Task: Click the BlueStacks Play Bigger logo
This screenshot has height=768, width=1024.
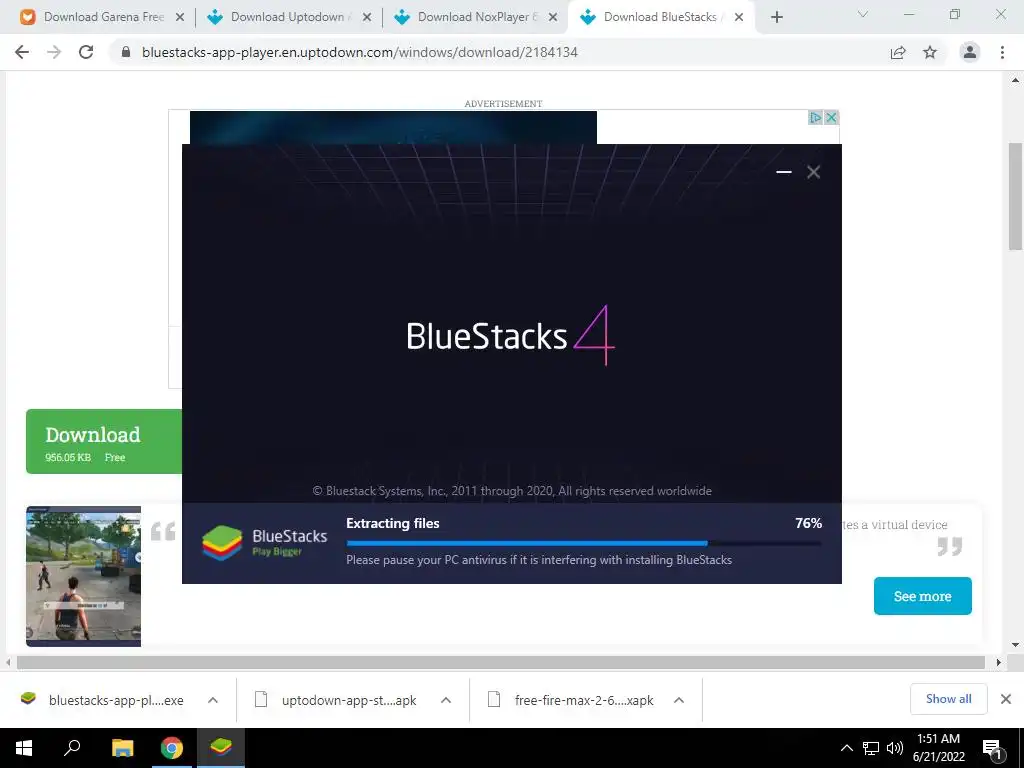Action: (264, 543)
